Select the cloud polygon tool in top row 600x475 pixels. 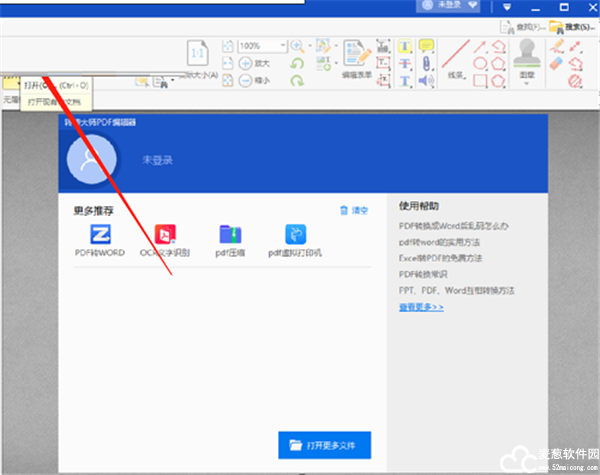coord(499,46)
